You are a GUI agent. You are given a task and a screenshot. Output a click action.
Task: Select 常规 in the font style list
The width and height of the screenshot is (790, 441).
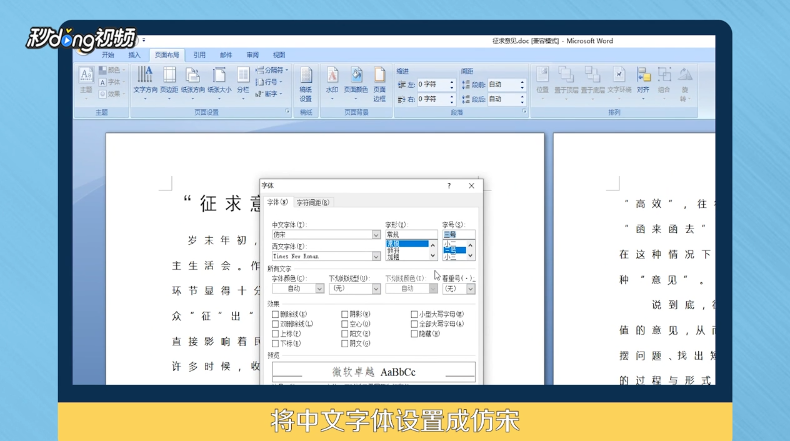coord(407,244)
